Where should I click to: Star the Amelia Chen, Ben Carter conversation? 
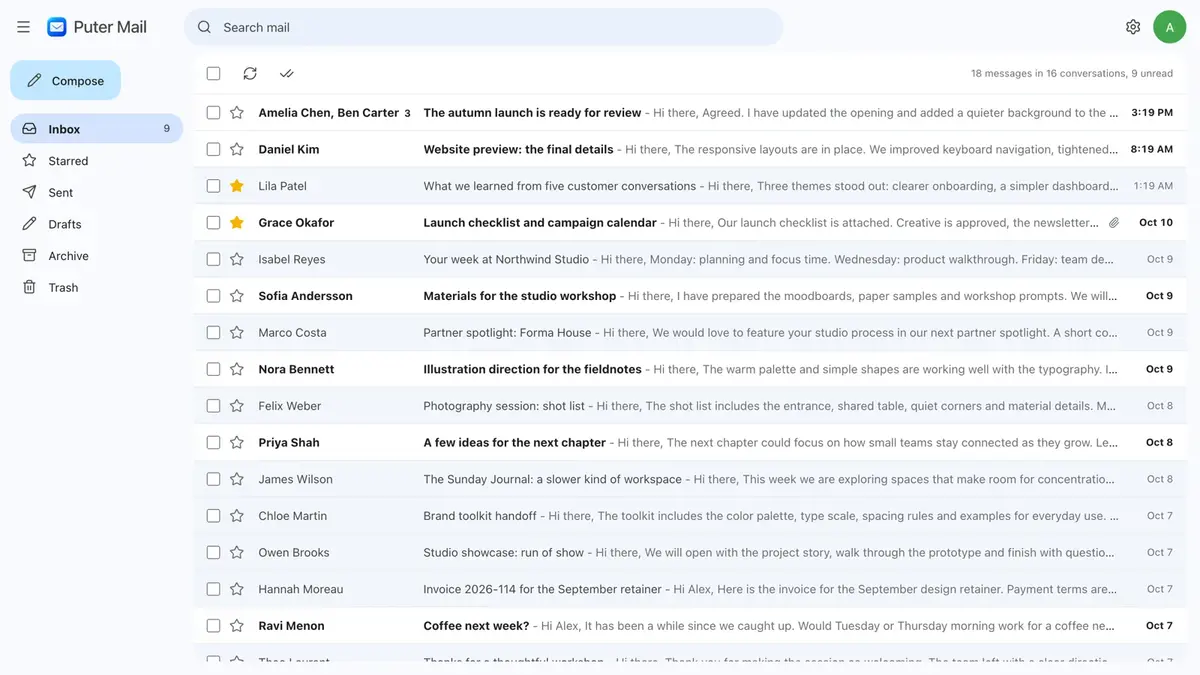[237, 113]
